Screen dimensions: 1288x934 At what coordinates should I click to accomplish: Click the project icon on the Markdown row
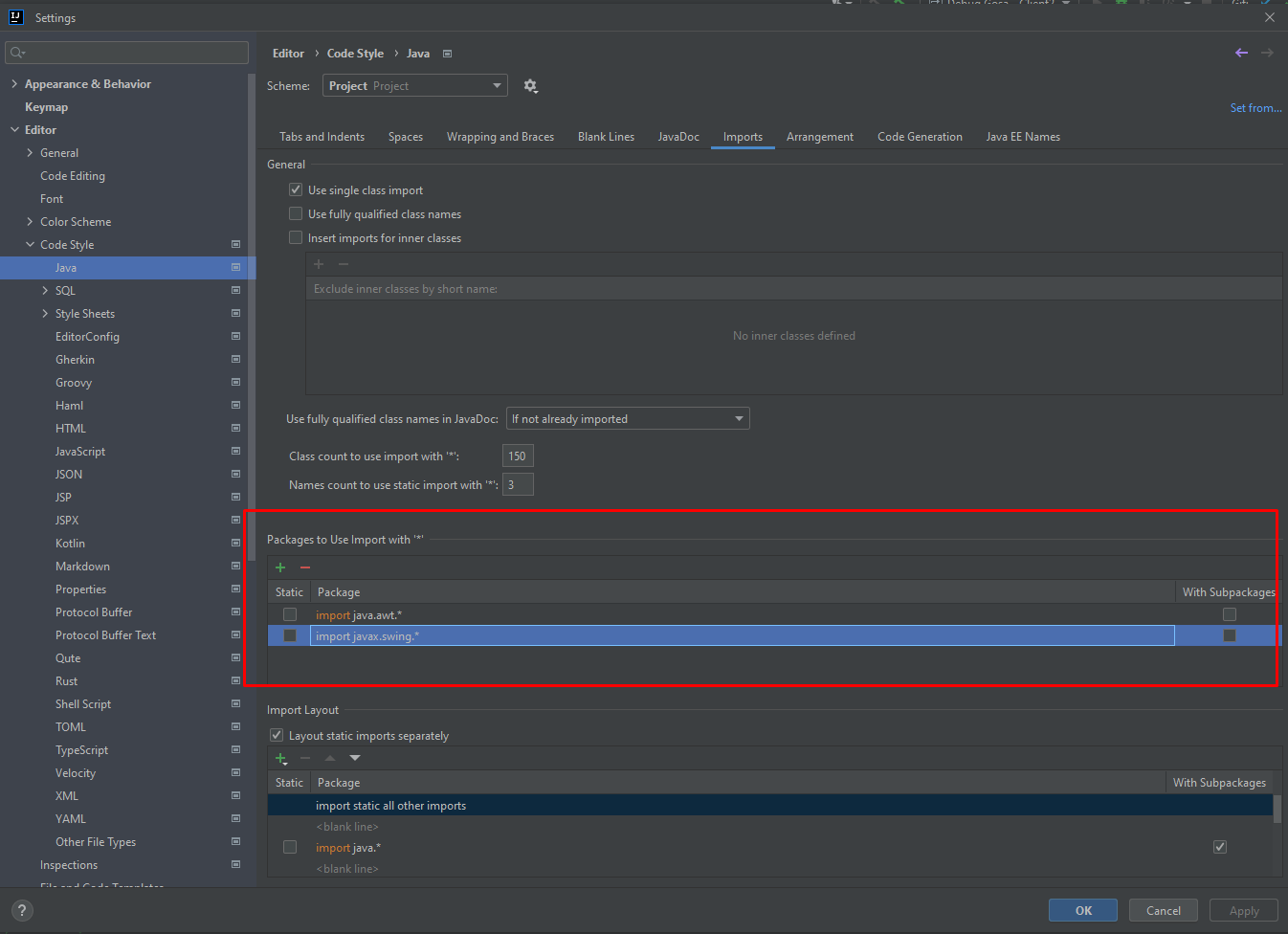point(235,567)
